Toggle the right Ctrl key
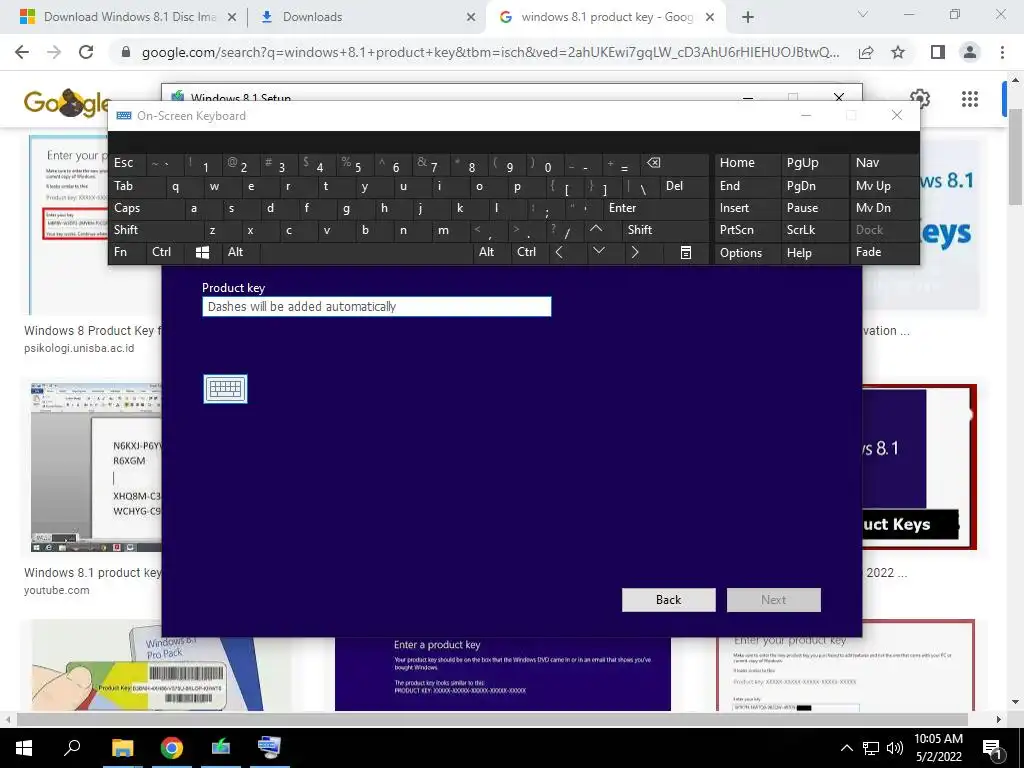1024x768 pixels. pos(530,252)
